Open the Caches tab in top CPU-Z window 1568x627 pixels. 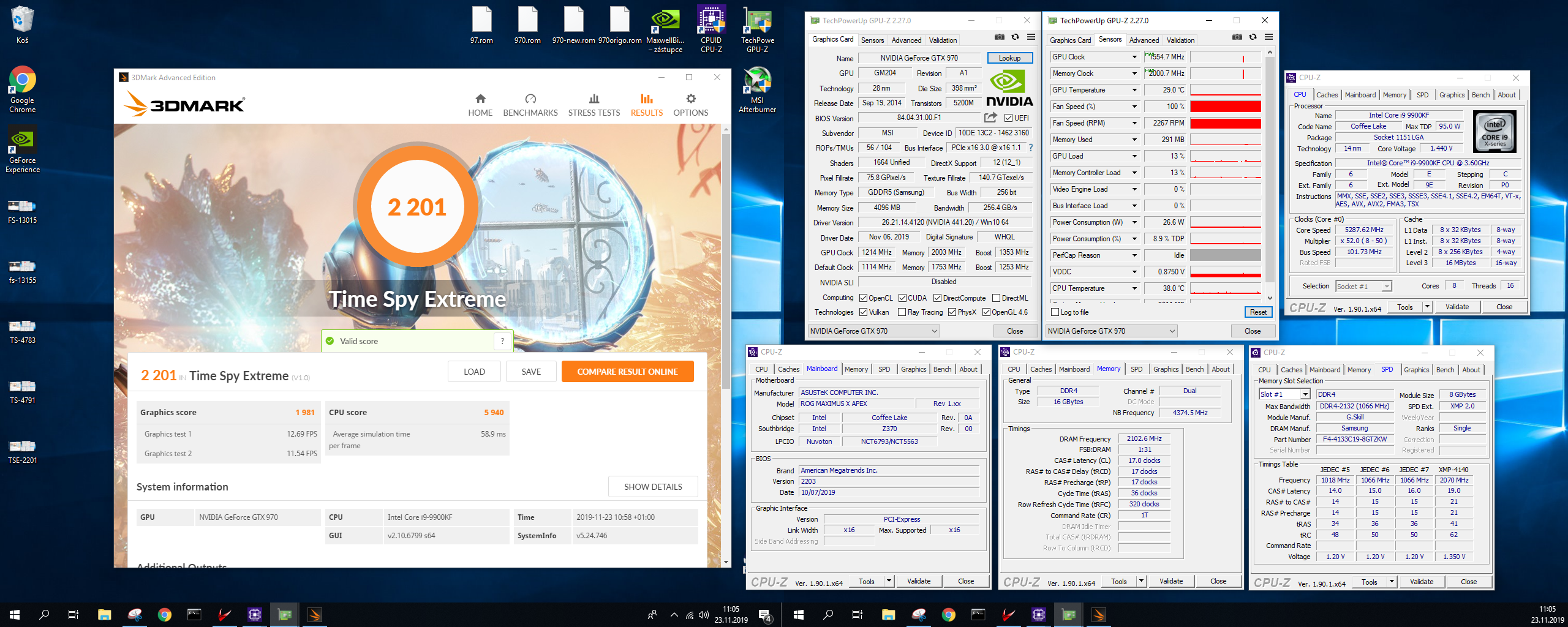(1327, 95)
